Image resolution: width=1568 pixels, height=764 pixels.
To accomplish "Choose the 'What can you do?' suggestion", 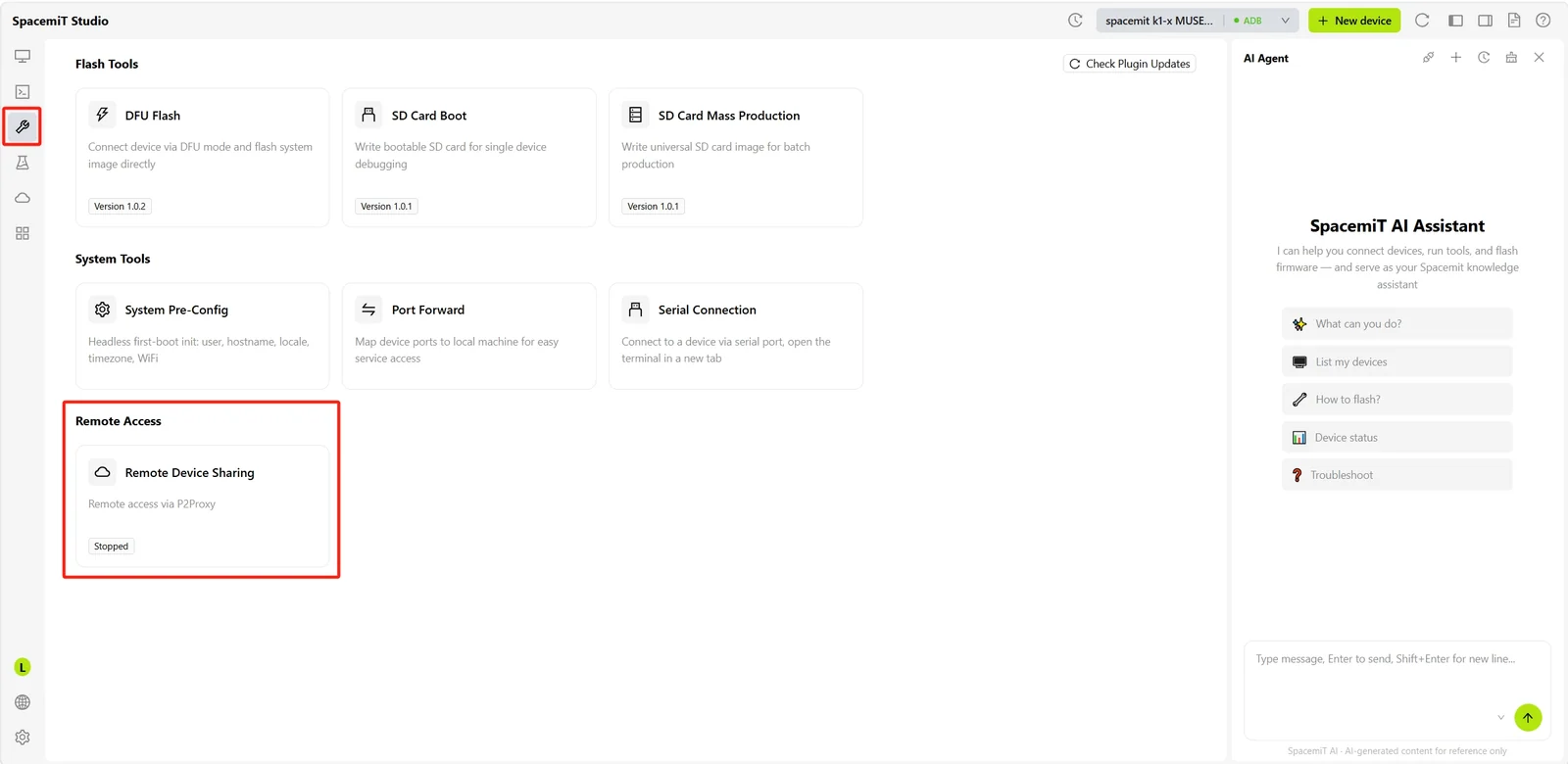I will 1396,324.
